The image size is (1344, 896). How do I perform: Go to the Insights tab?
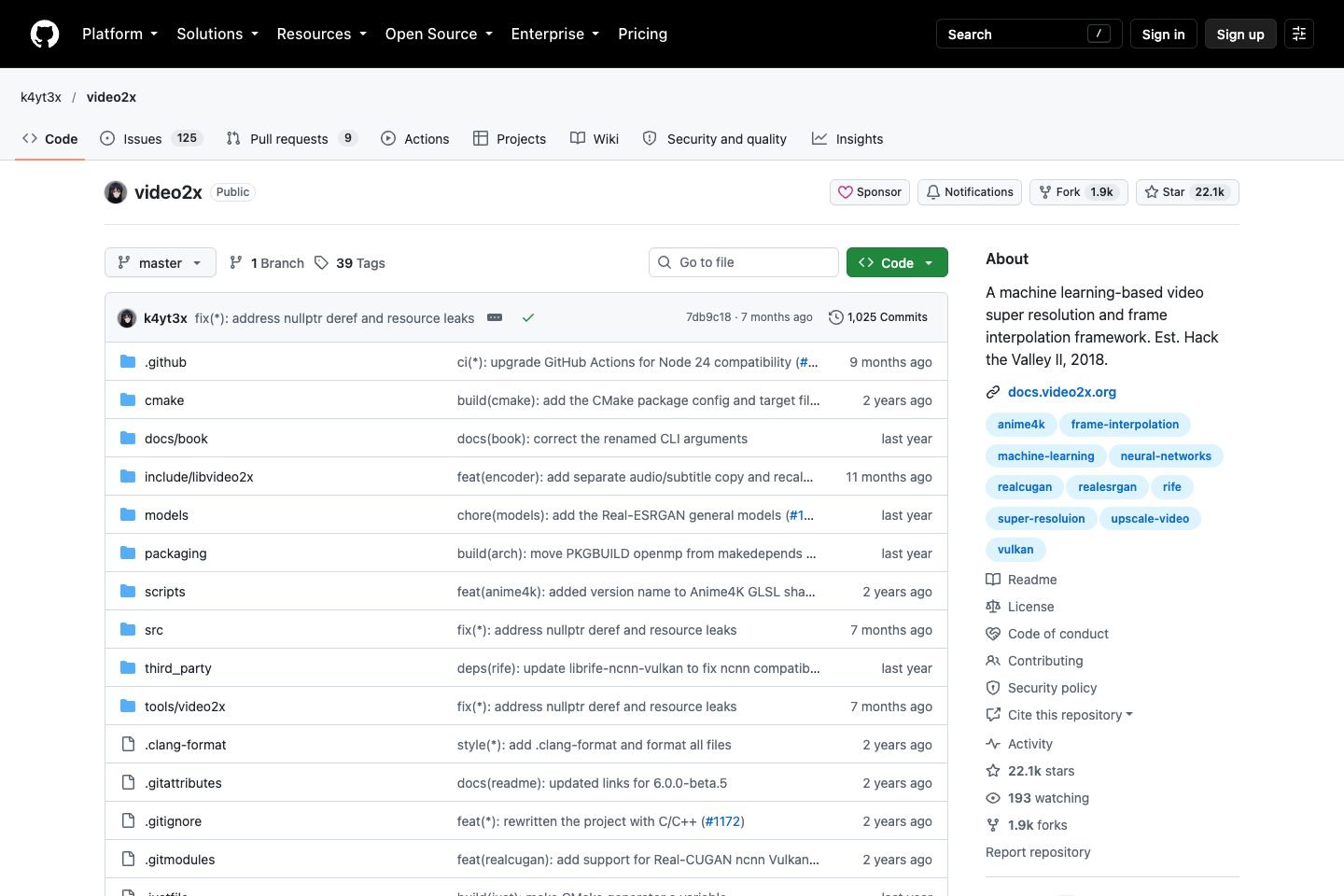(847, 139)
